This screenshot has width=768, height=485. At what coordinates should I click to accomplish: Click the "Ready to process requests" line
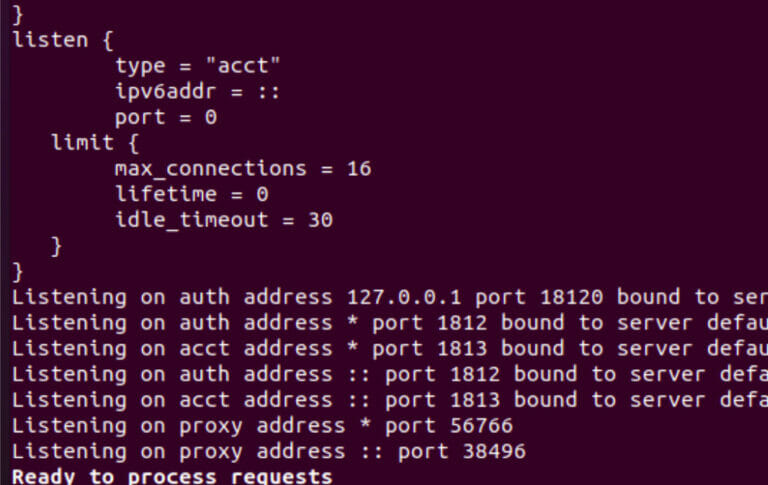[x=171, y=476]
